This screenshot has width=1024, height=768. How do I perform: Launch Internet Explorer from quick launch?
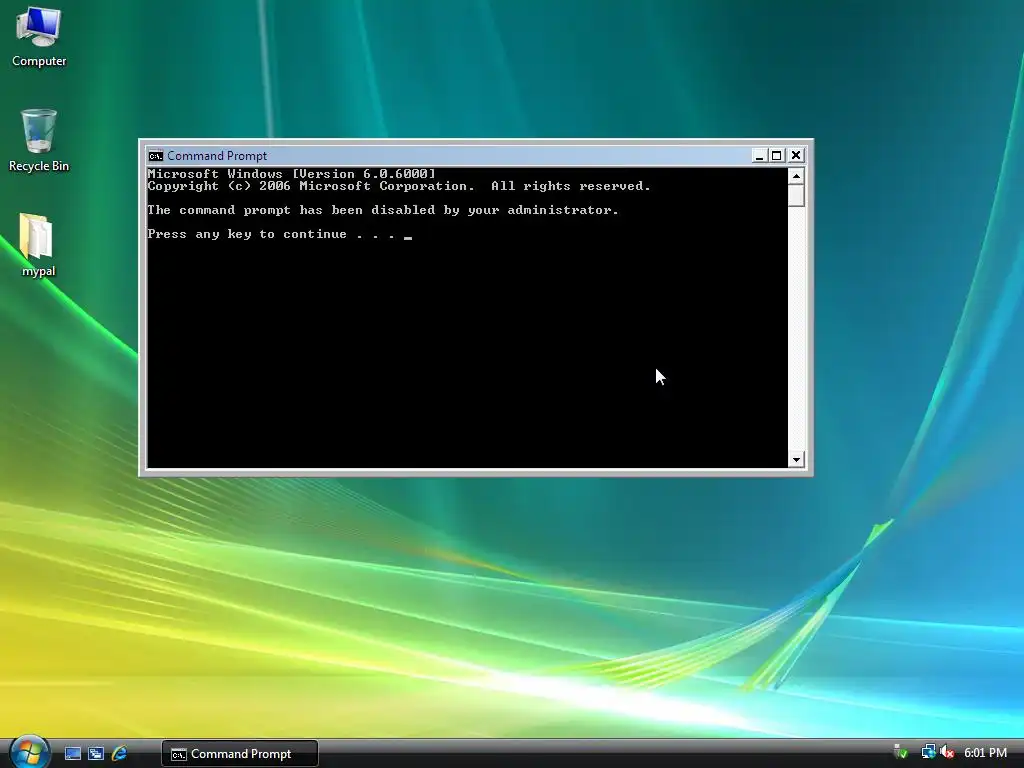click(x=119, y=754)
